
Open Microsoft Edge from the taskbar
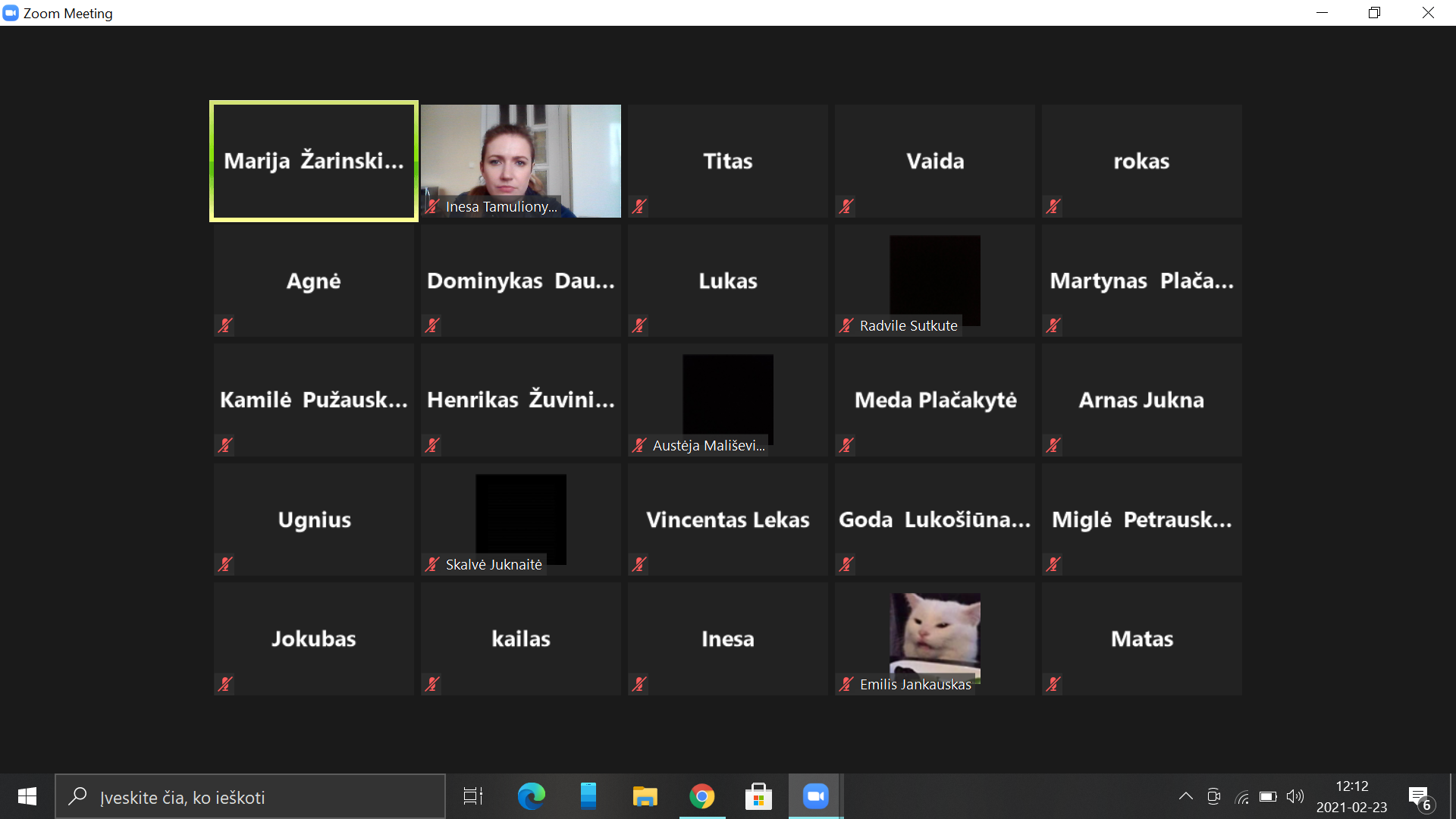(531, 796)
